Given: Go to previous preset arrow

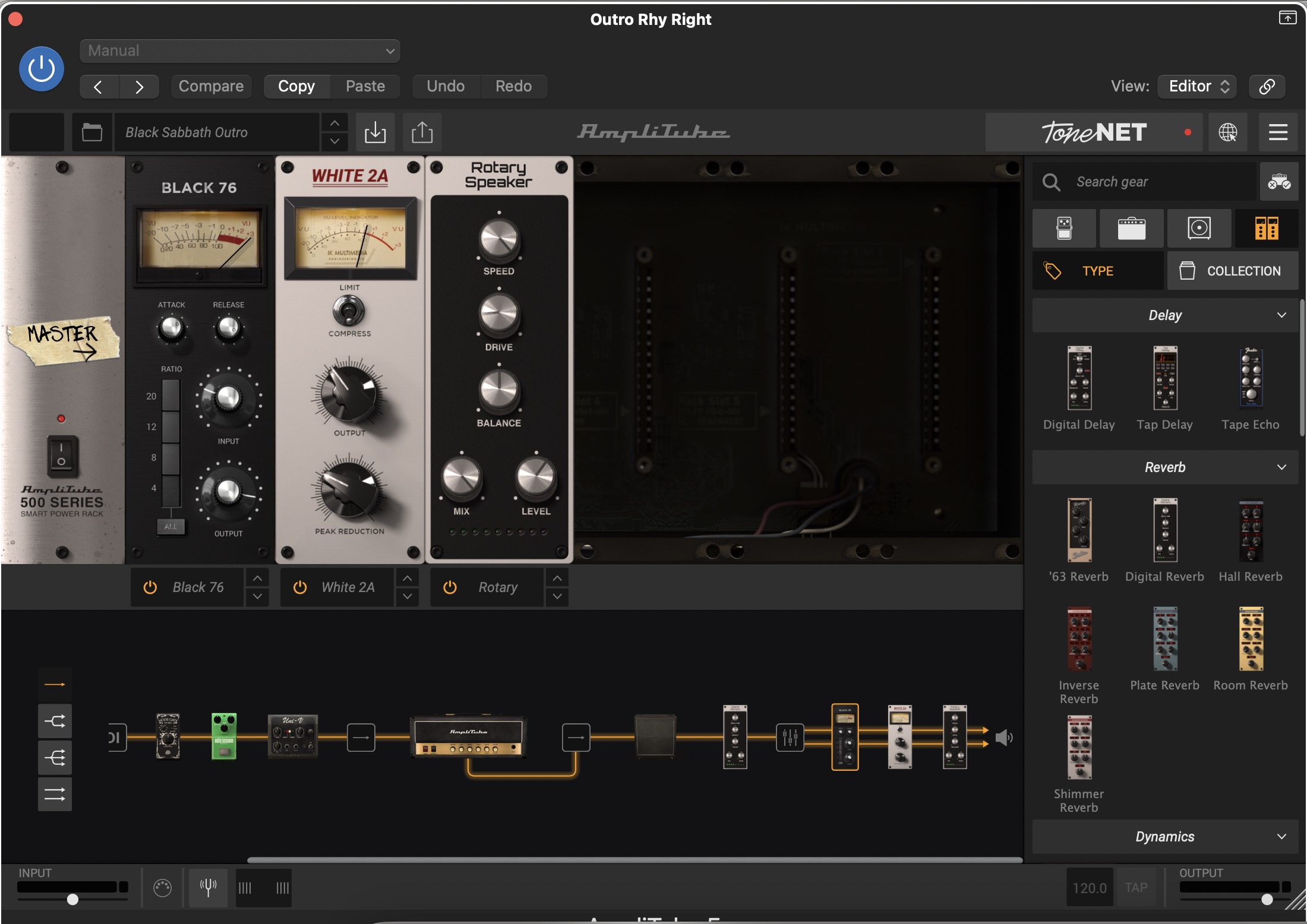Looking at the screenshot, I should coord(99,87).
